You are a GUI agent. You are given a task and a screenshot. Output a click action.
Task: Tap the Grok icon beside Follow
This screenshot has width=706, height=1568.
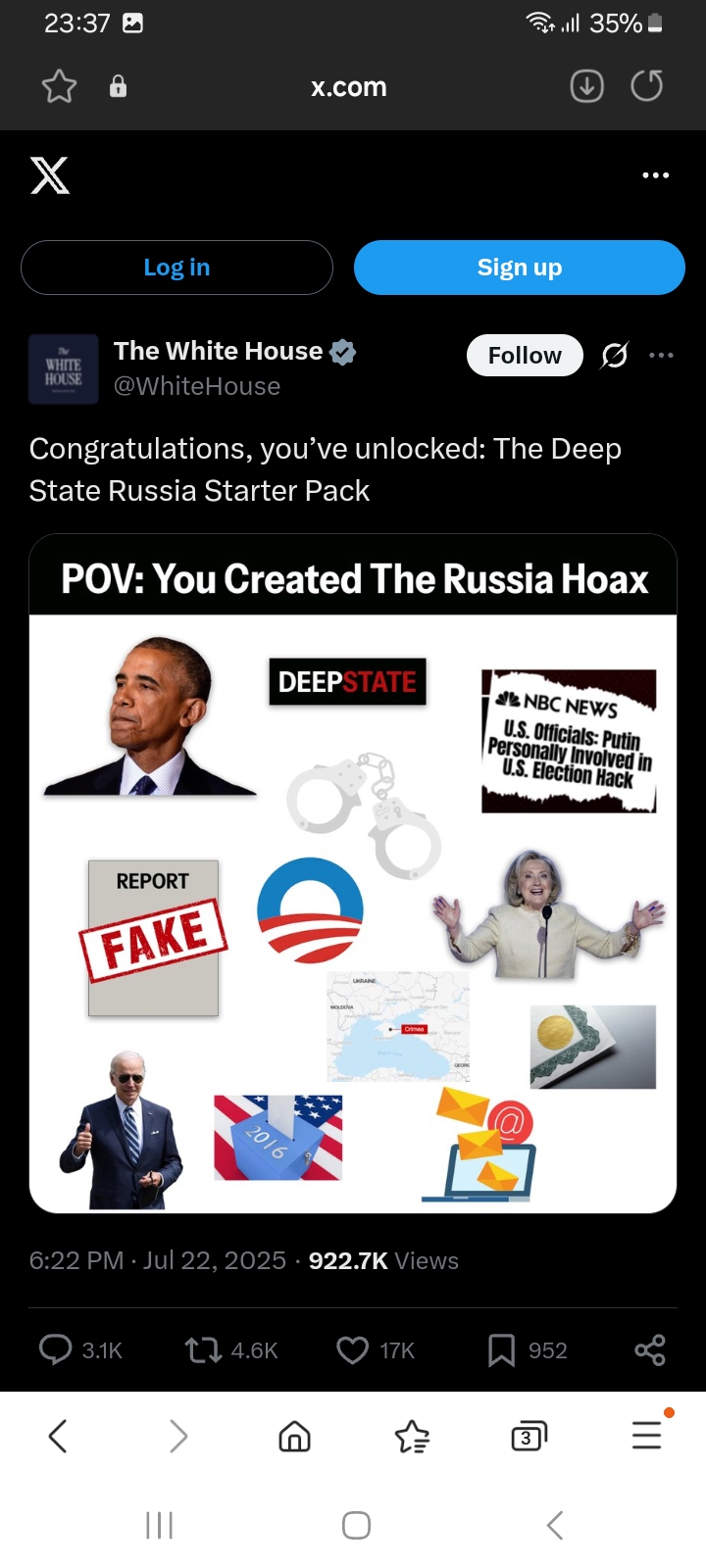tap(615, 355)
